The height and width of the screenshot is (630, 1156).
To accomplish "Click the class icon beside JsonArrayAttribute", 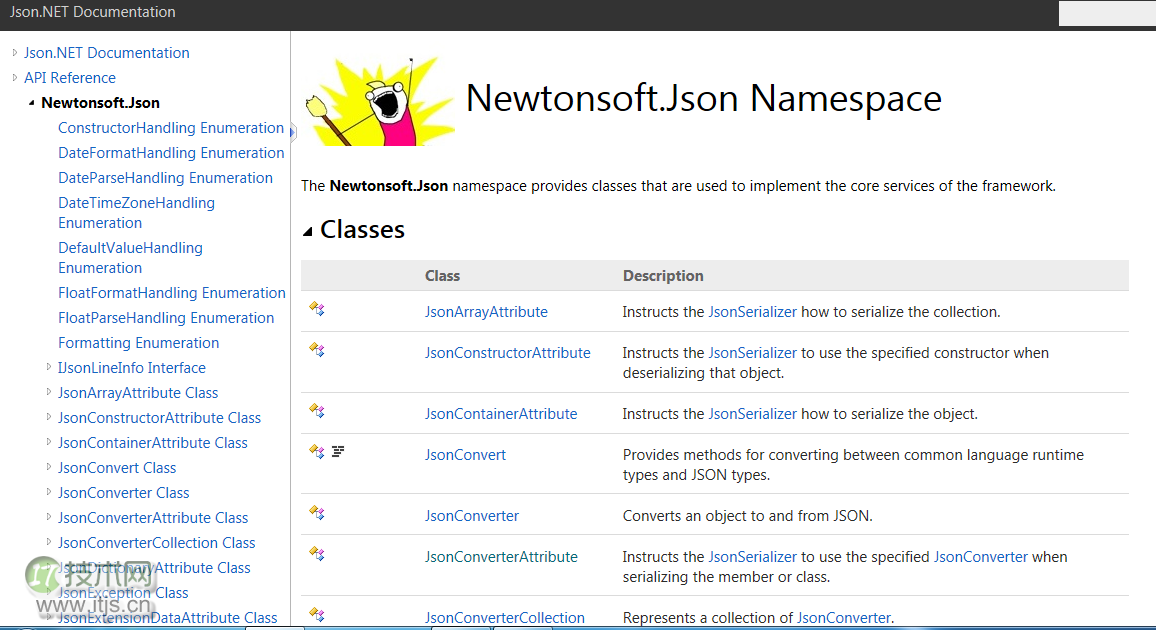I will tap(317, 309).
